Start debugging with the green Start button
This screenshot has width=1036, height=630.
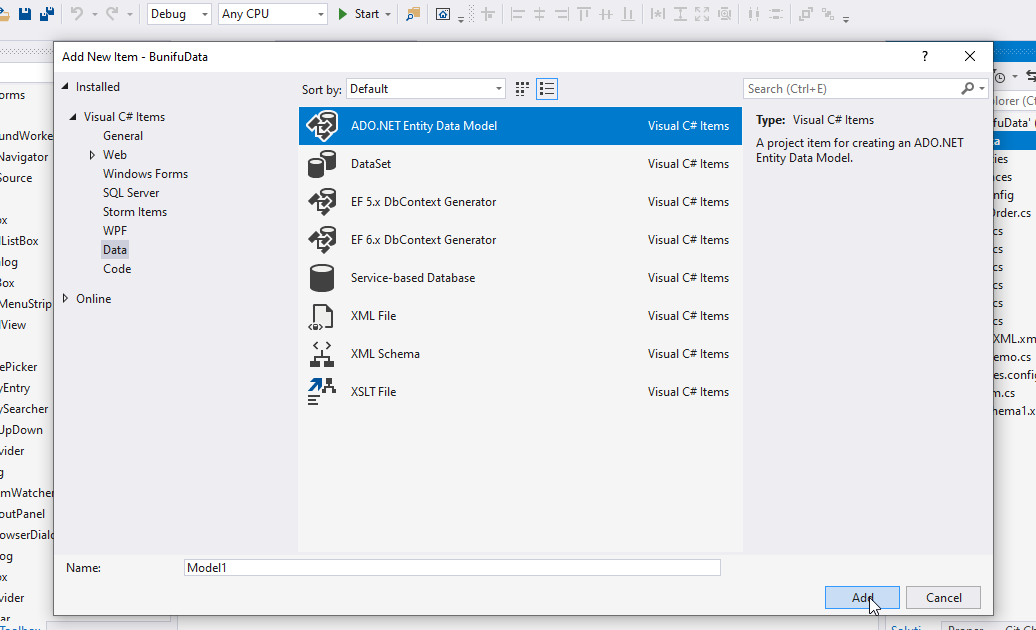pos(359,14)
